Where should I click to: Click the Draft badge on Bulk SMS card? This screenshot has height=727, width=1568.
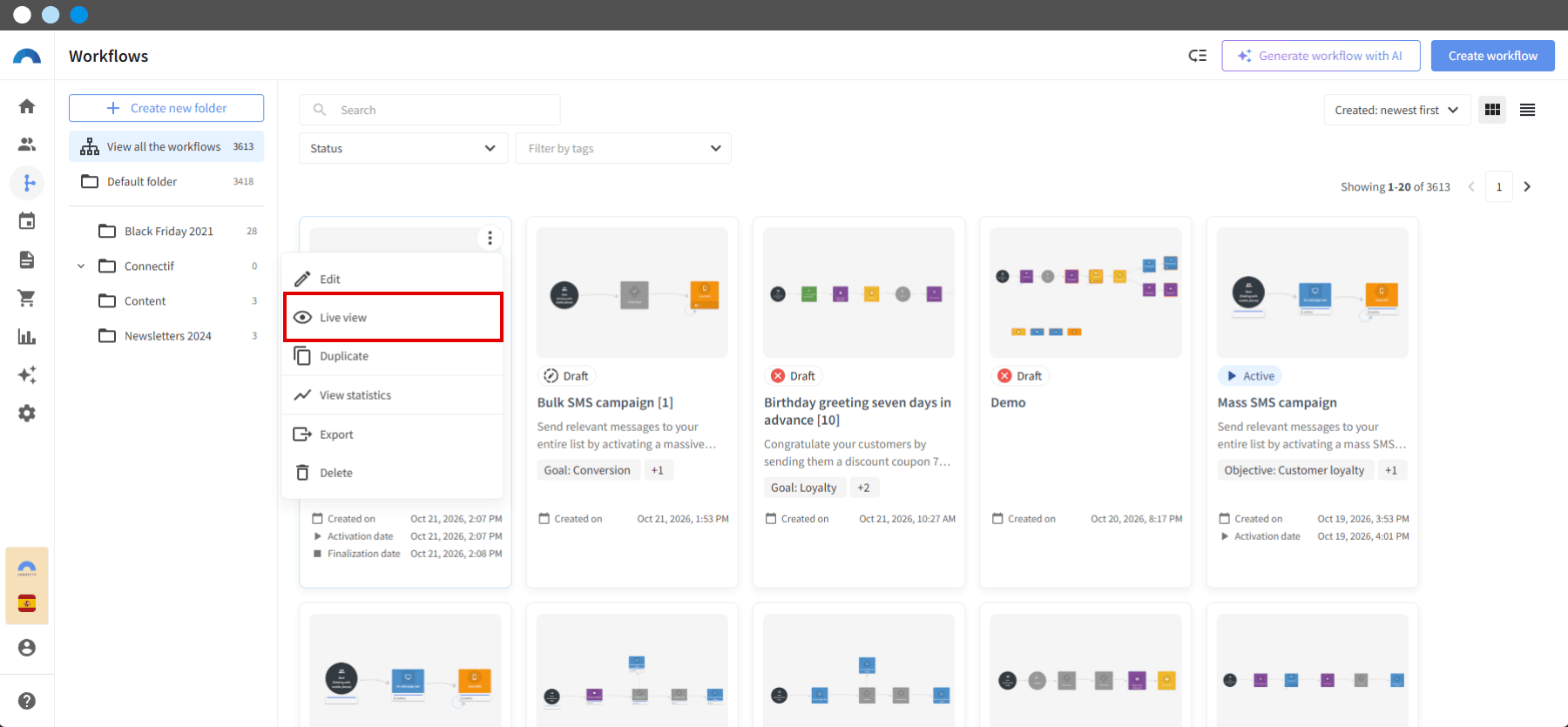[x=566, y=376]
